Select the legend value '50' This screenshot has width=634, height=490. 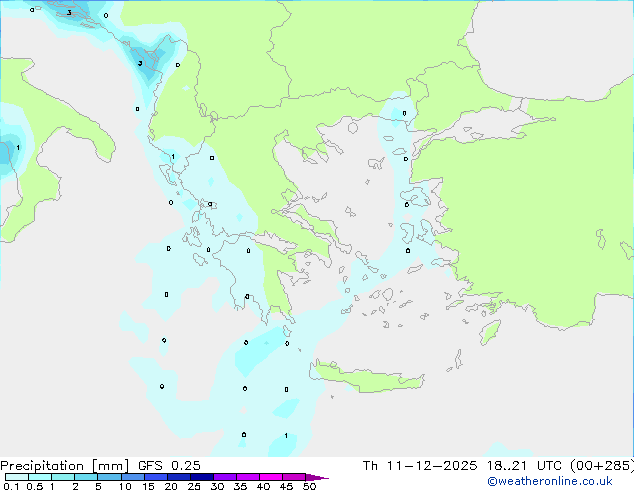[309, 486]
